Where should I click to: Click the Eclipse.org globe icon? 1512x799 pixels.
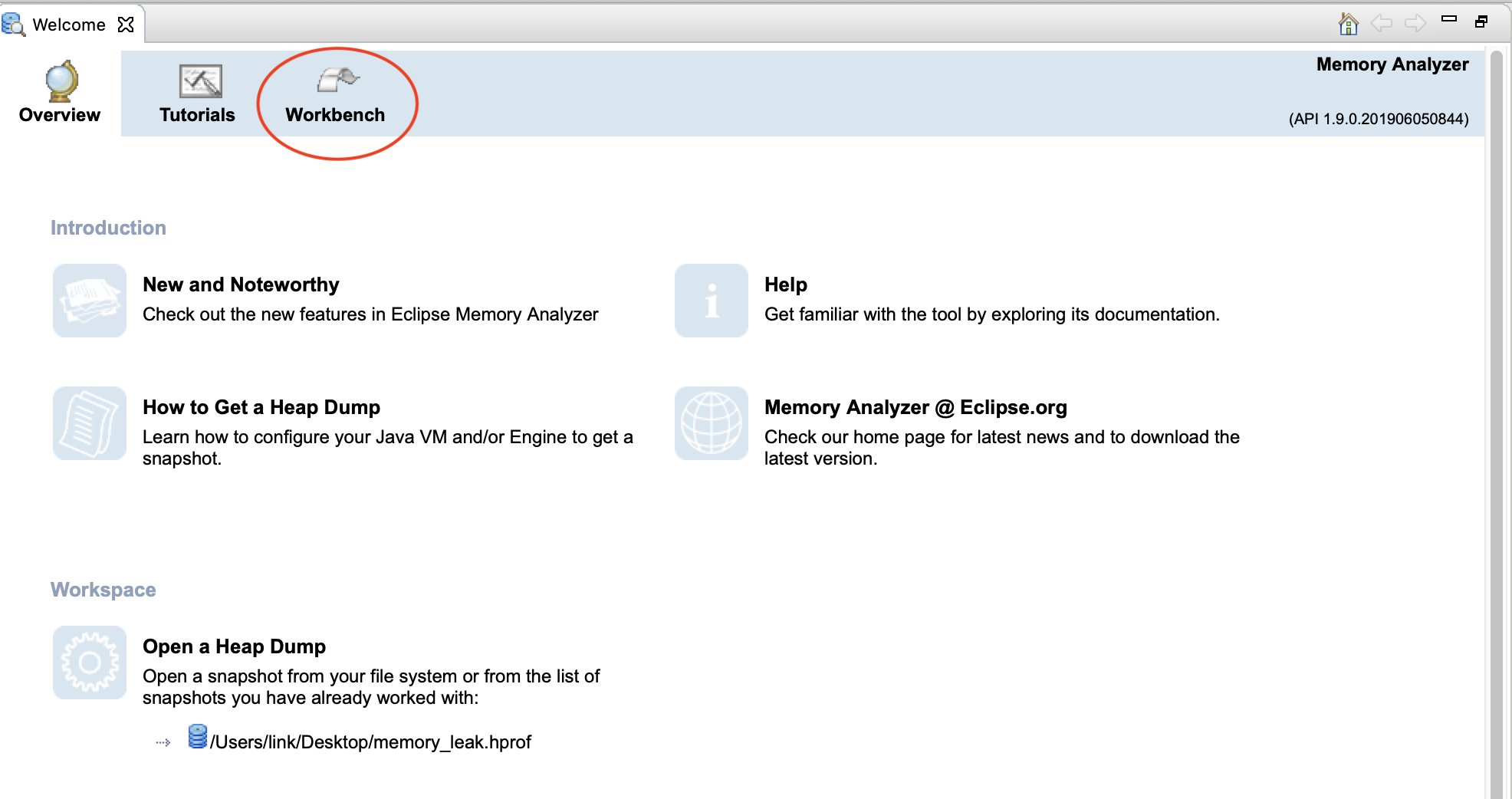click(x=711, y=423)
